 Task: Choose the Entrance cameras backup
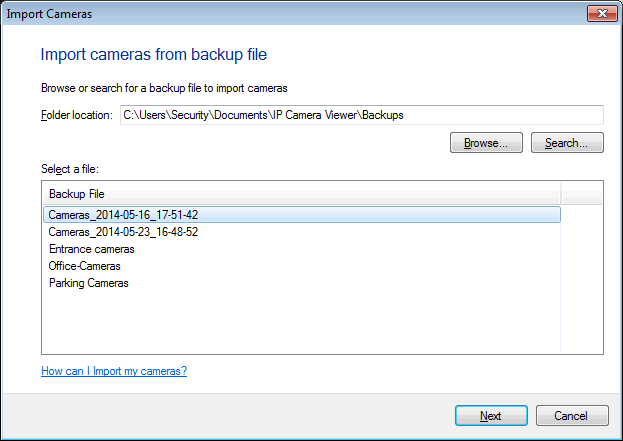point(91,249)
